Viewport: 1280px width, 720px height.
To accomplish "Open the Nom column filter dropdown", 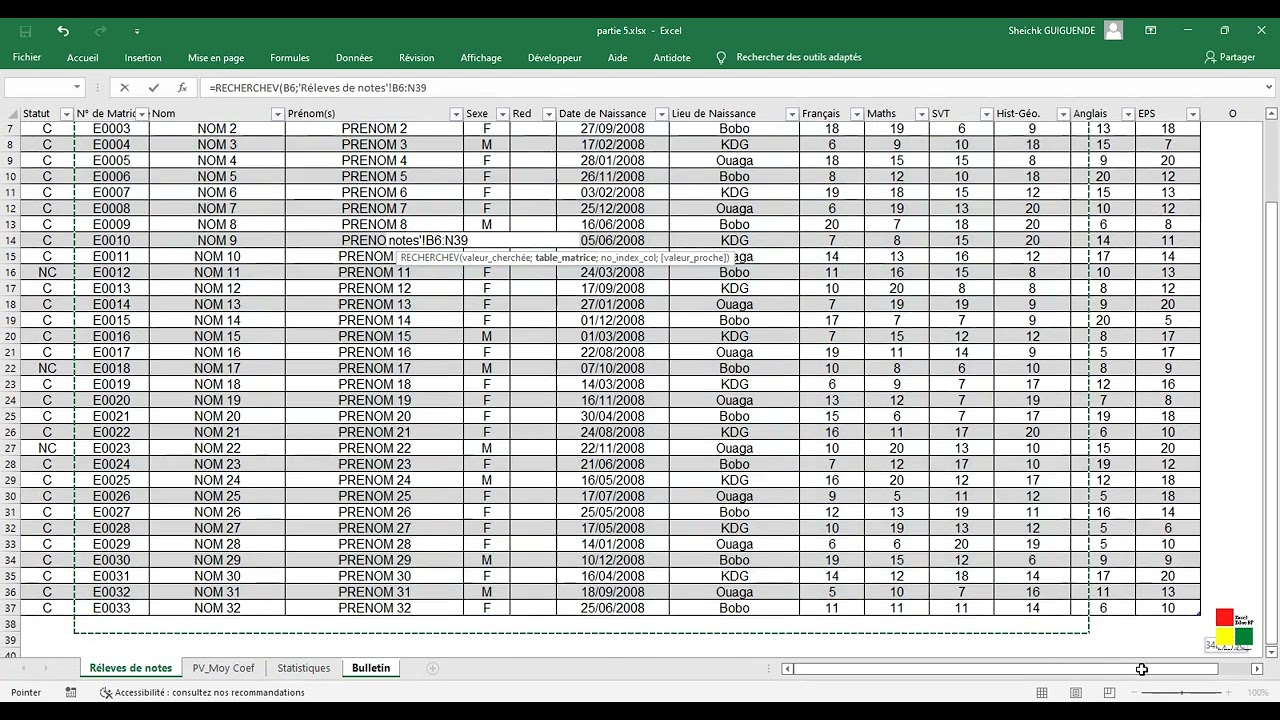I will (x=277, y=114).
